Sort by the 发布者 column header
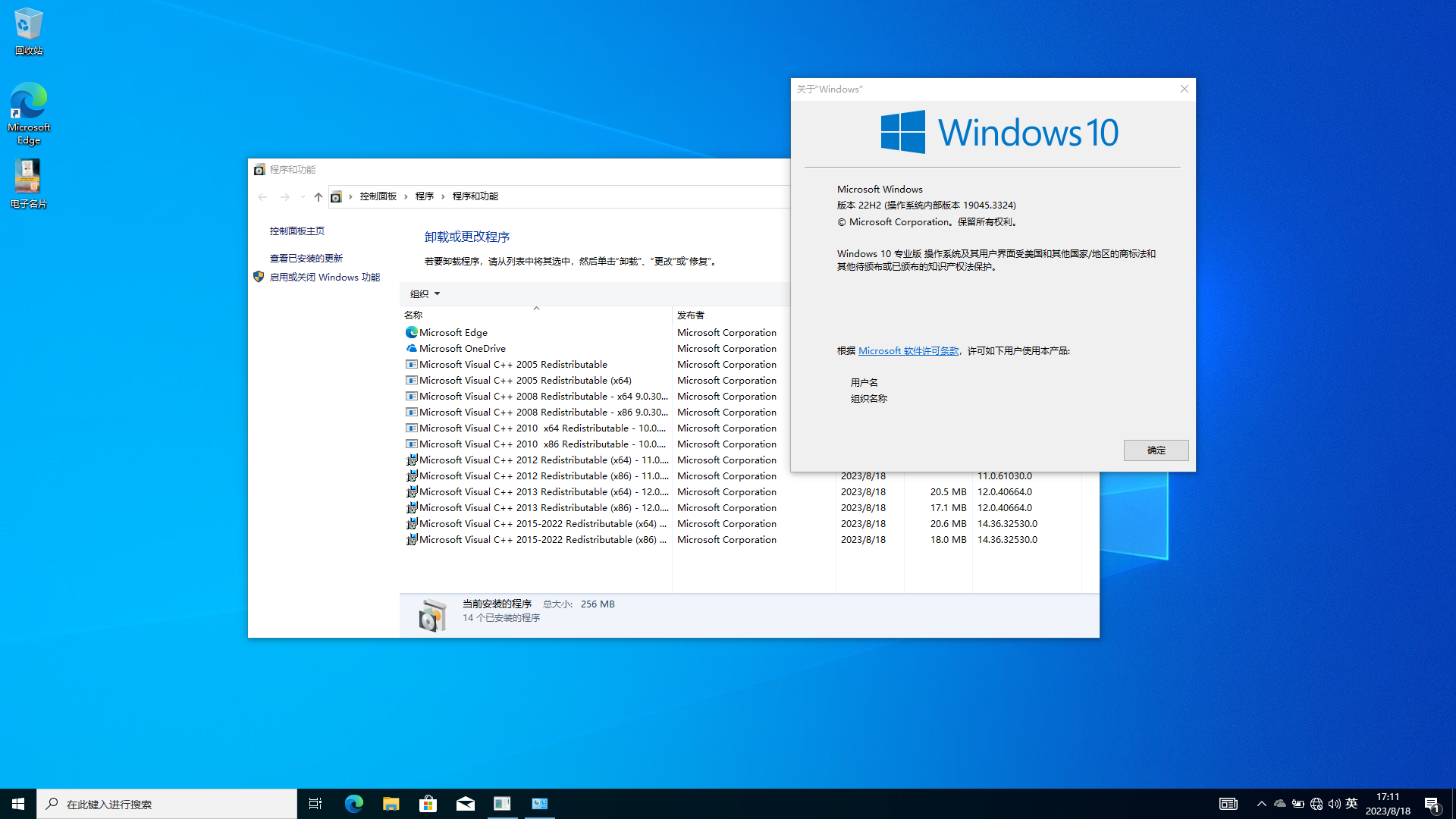 (754, 315)
